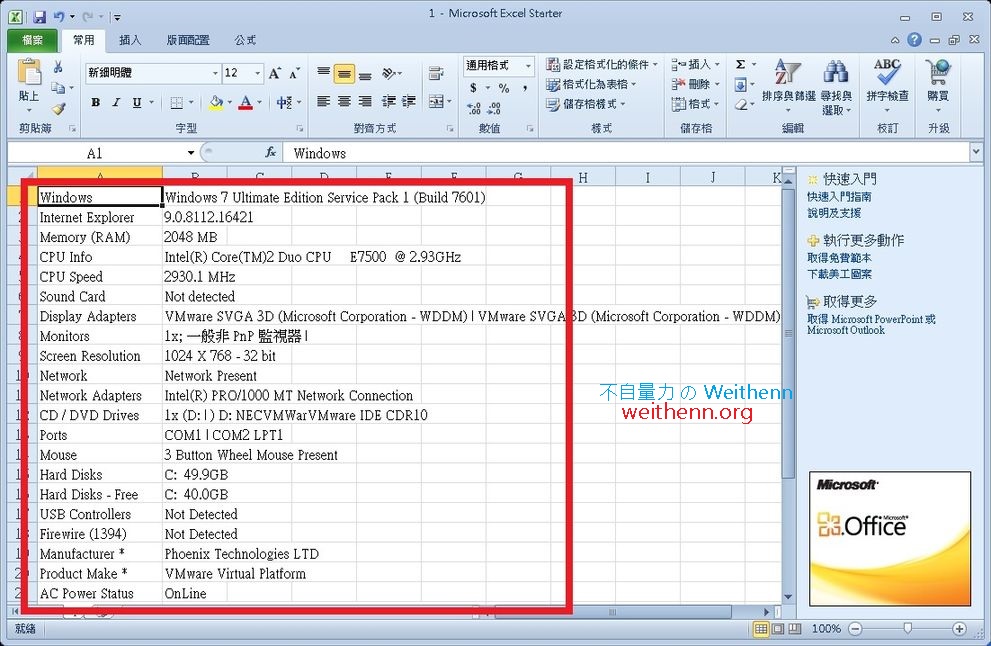The image size is (991, 646).
Task: Open the fill color dropdown arrow
Action: 229,102
